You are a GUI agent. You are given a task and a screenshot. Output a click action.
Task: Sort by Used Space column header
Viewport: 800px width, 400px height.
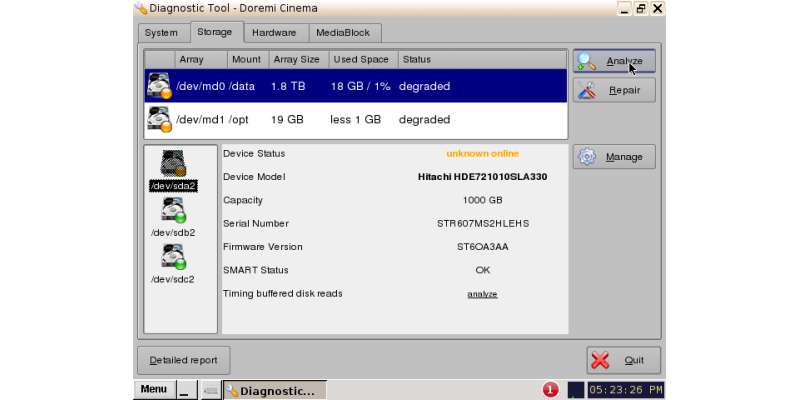pos(364,59)
